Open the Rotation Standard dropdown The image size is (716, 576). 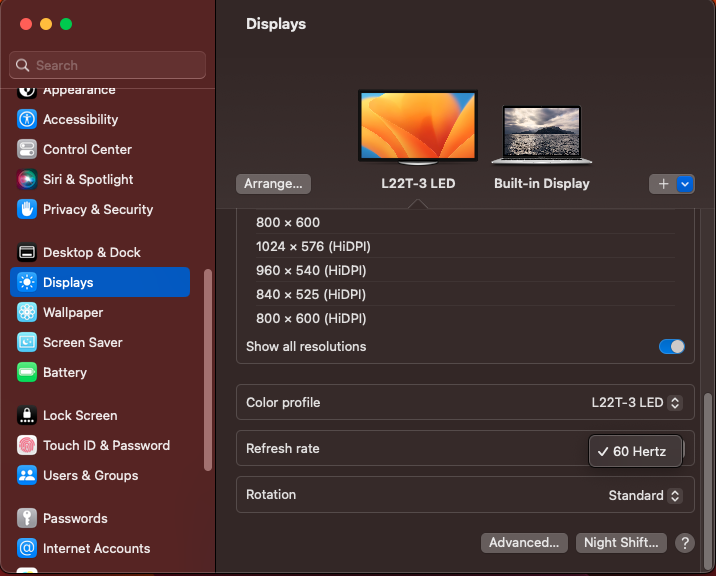pos(645,496)
